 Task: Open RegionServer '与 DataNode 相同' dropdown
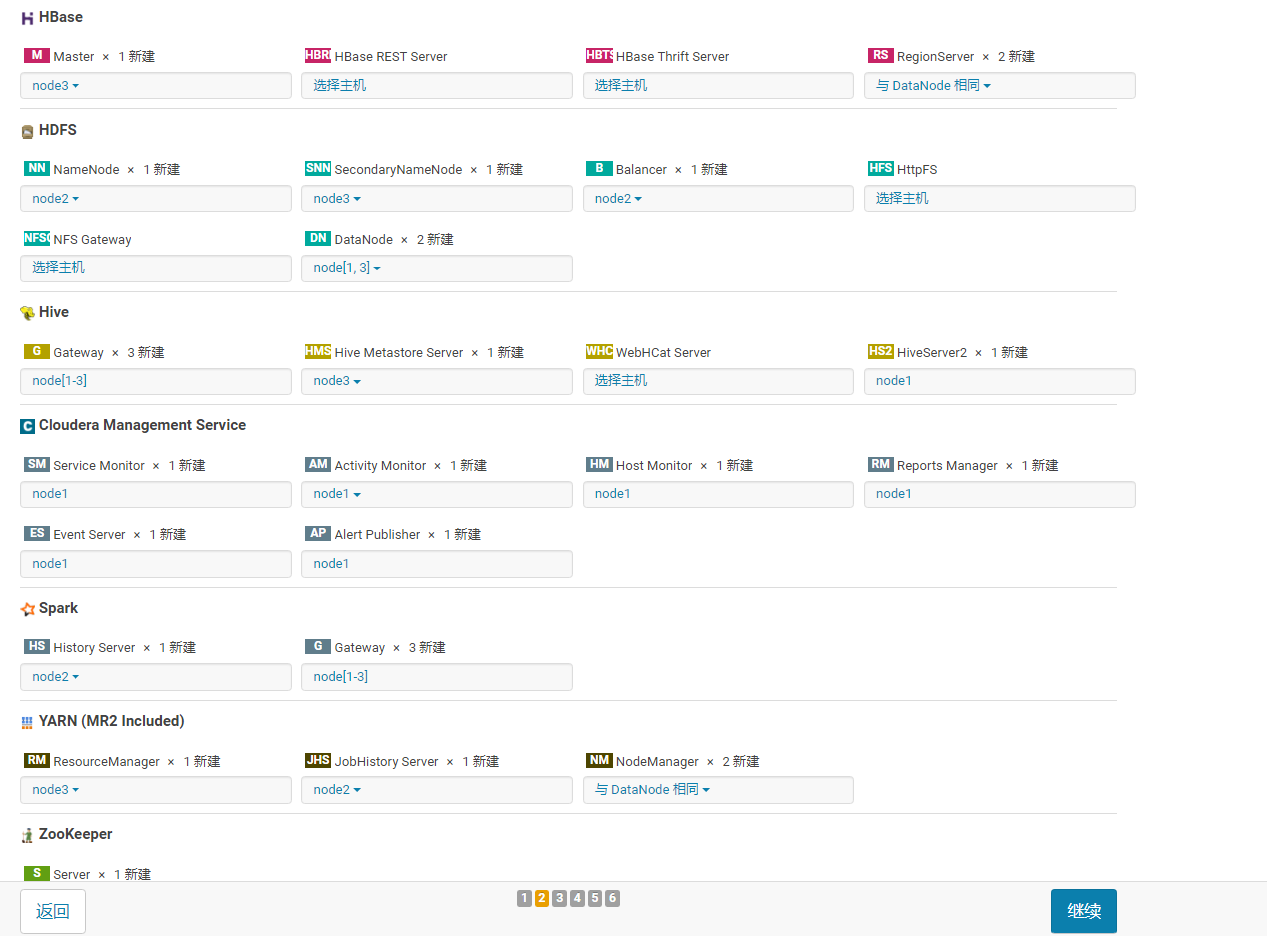coord(1000,86)
